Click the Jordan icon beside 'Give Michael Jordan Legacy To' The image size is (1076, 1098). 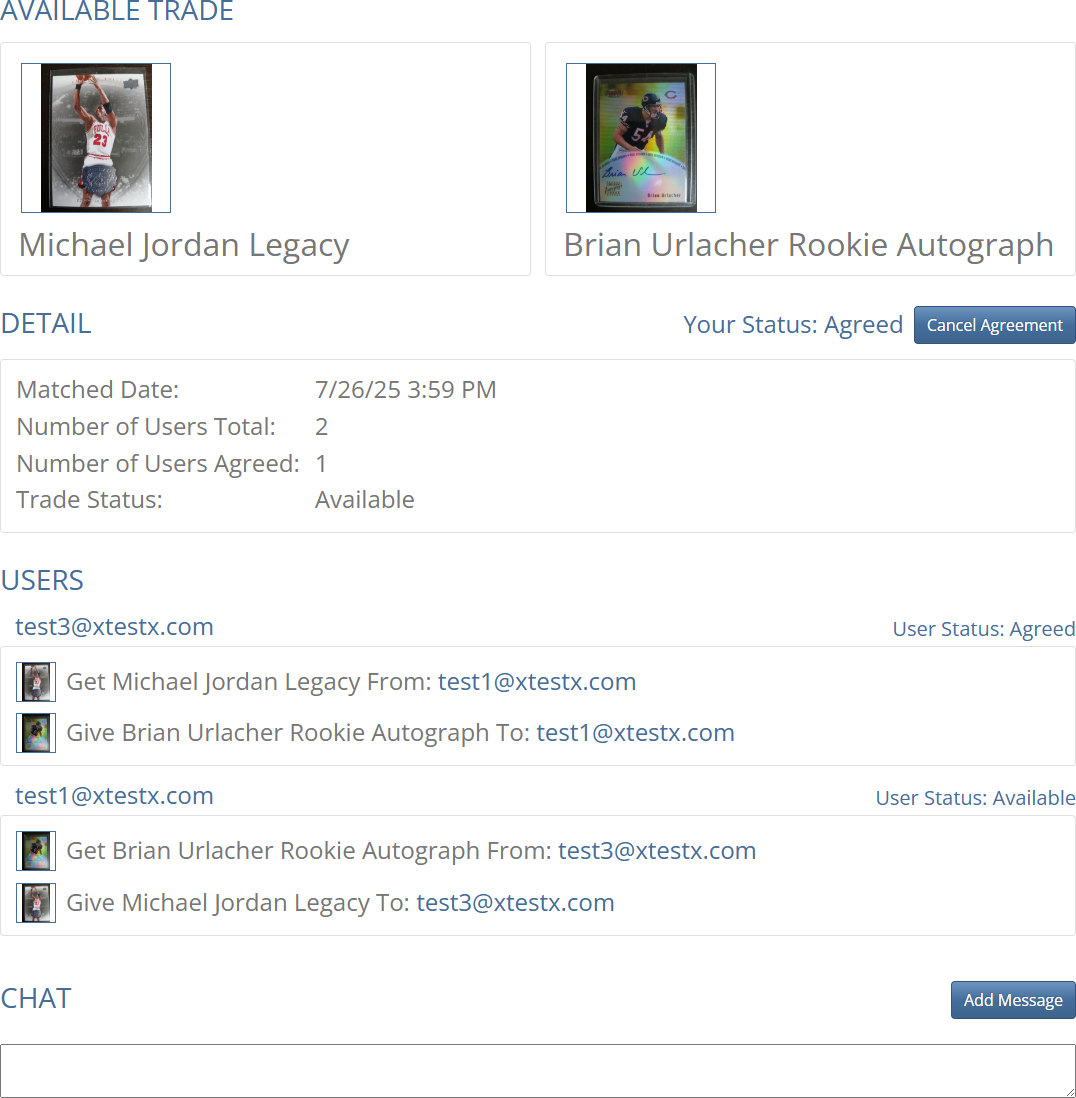36,903
